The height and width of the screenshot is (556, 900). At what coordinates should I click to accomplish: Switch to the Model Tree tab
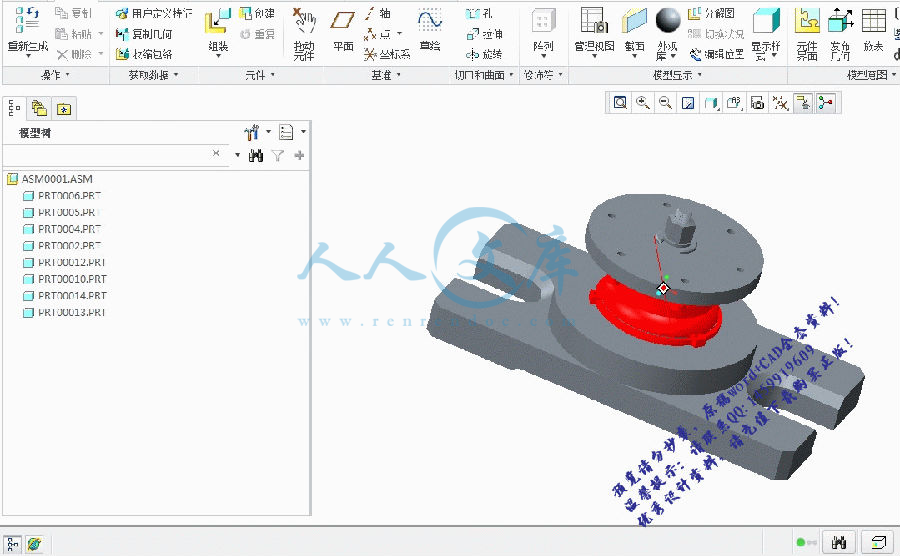pos(15,108)
